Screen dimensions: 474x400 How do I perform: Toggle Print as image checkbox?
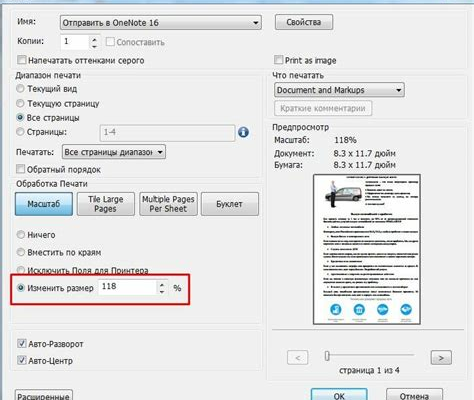[x=278, y=60]
